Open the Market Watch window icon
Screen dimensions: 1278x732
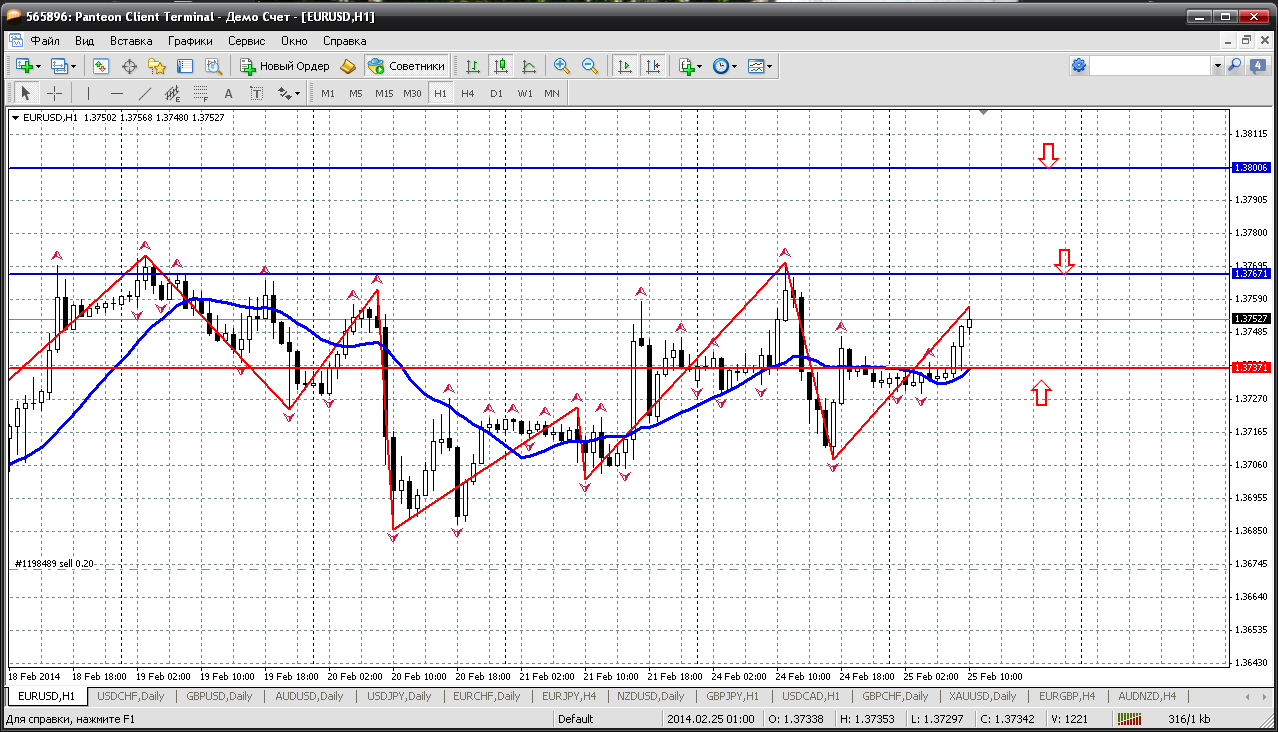click(x=101, y=66)
